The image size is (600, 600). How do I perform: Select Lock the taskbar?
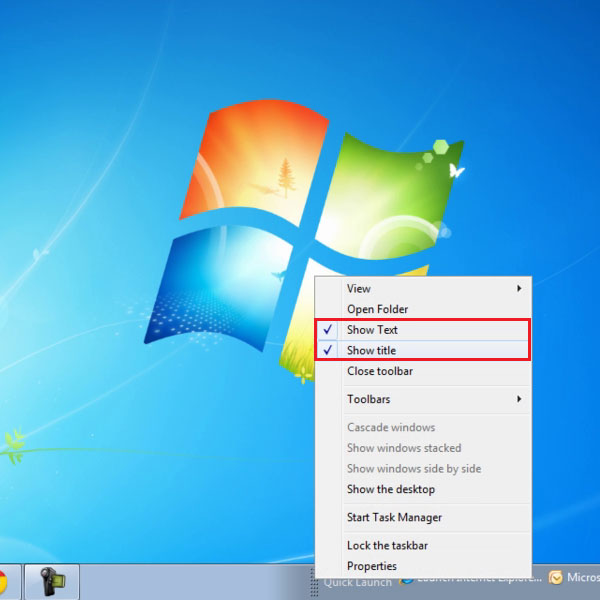point(422,546)
